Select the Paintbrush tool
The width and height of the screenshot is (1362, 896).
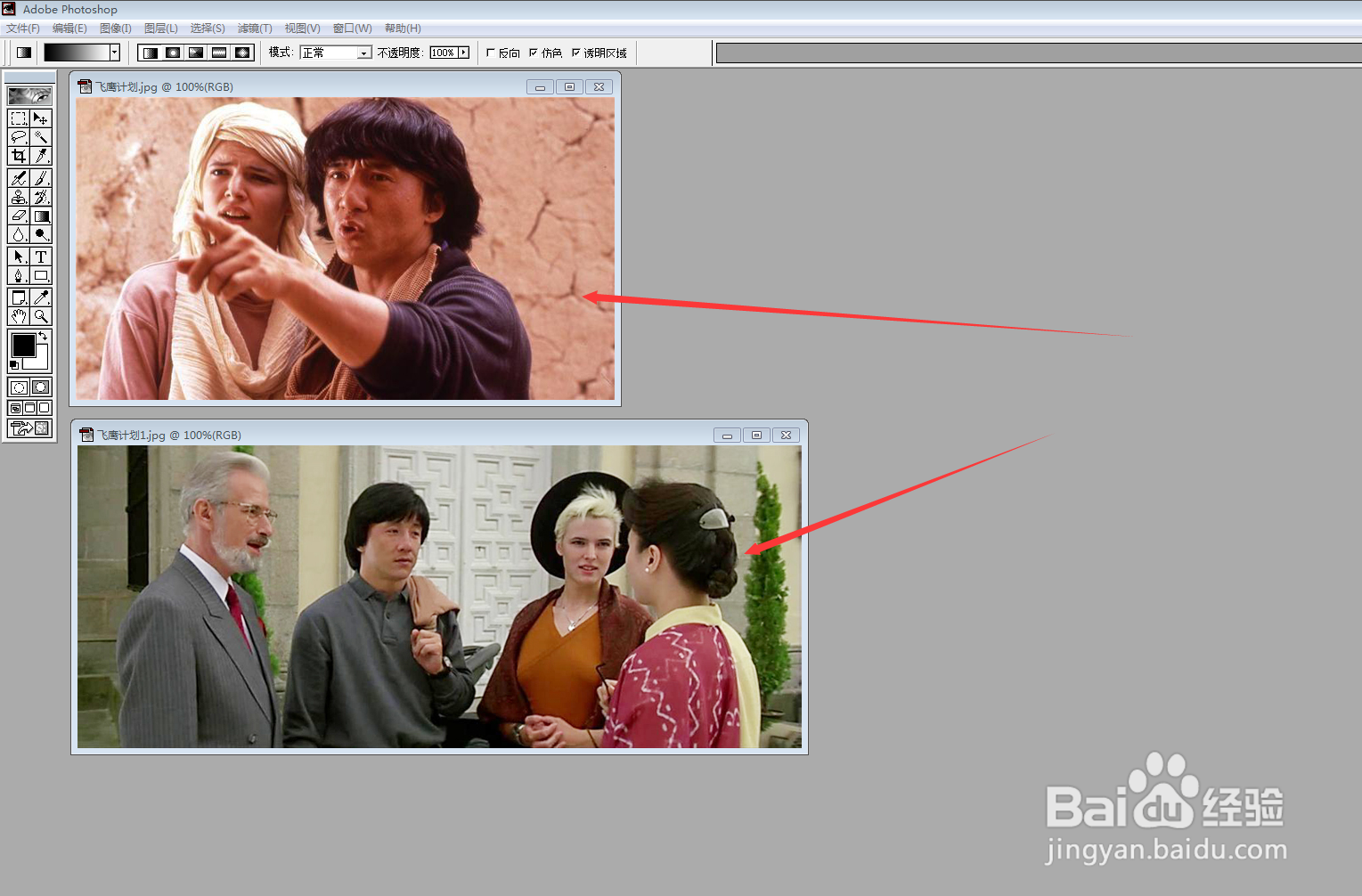41,178
